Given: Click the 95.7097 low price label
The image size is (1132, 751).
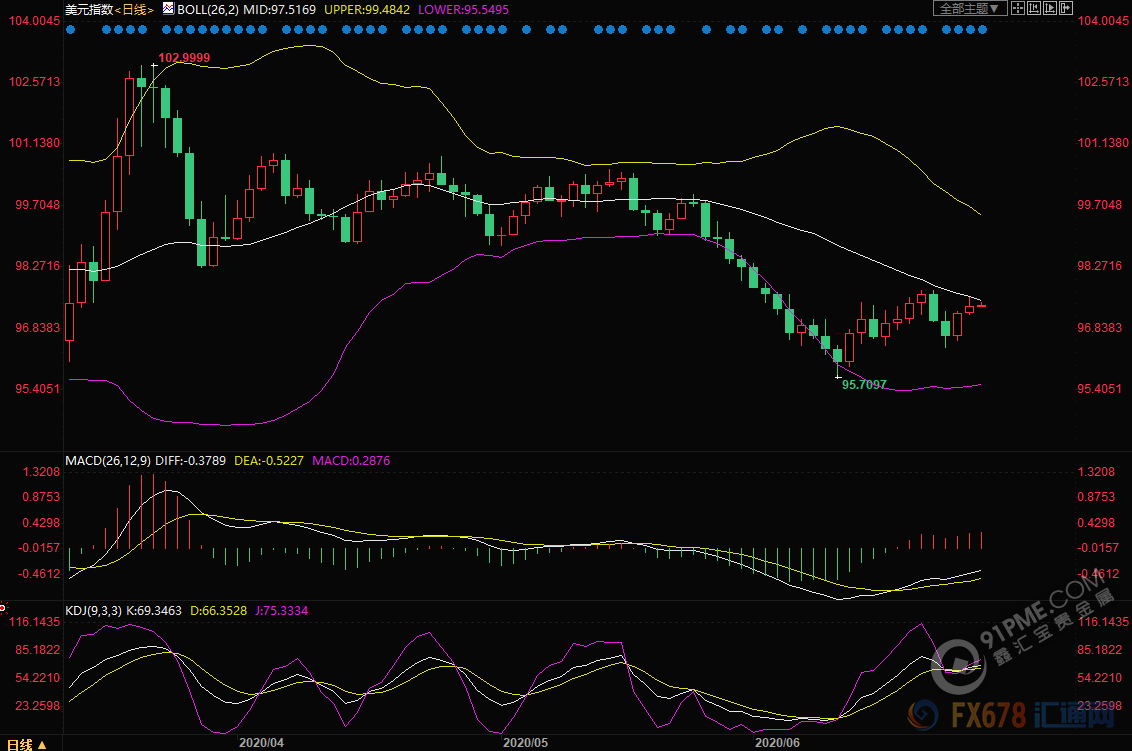Looking at the screenshot, I should tap(864, 385).
